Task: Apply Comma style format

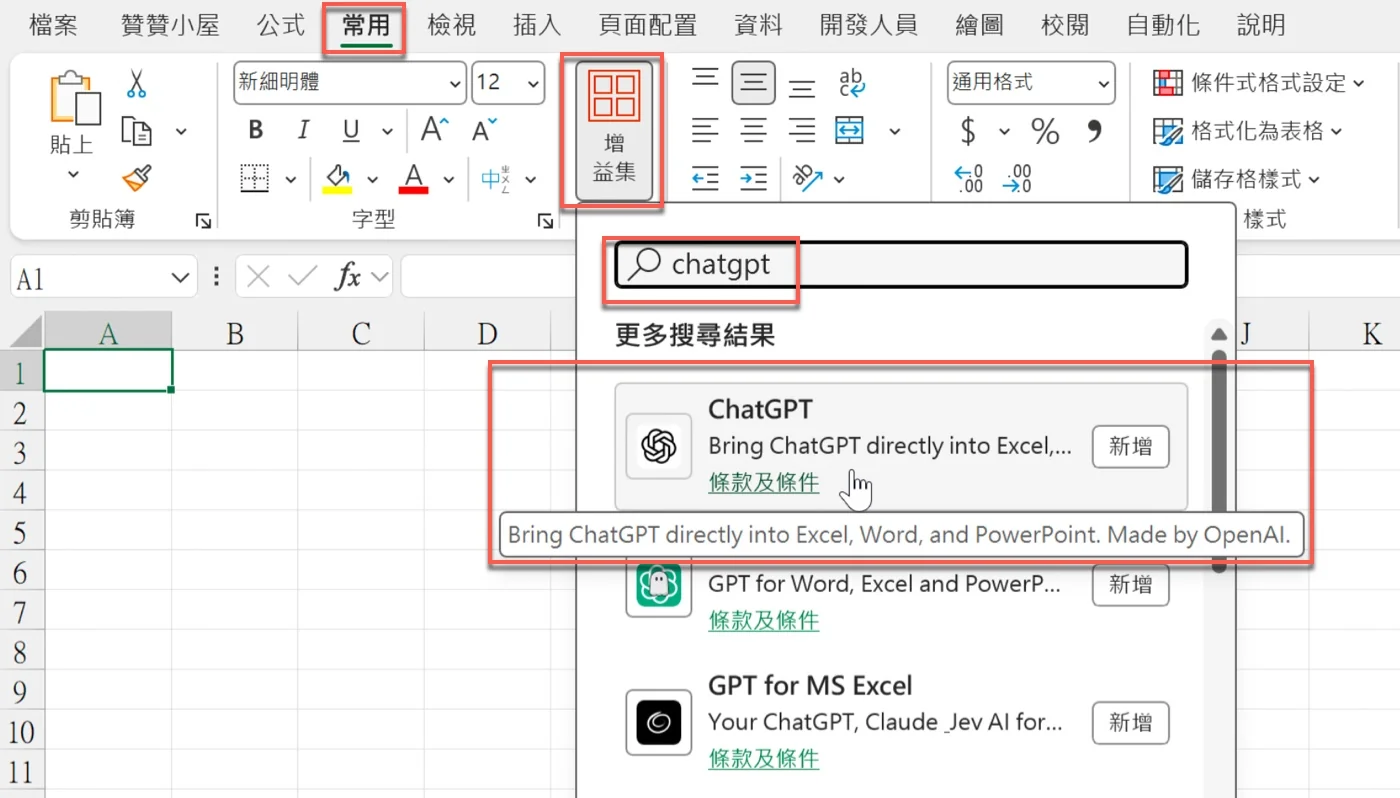Action: pos(1095,131)
